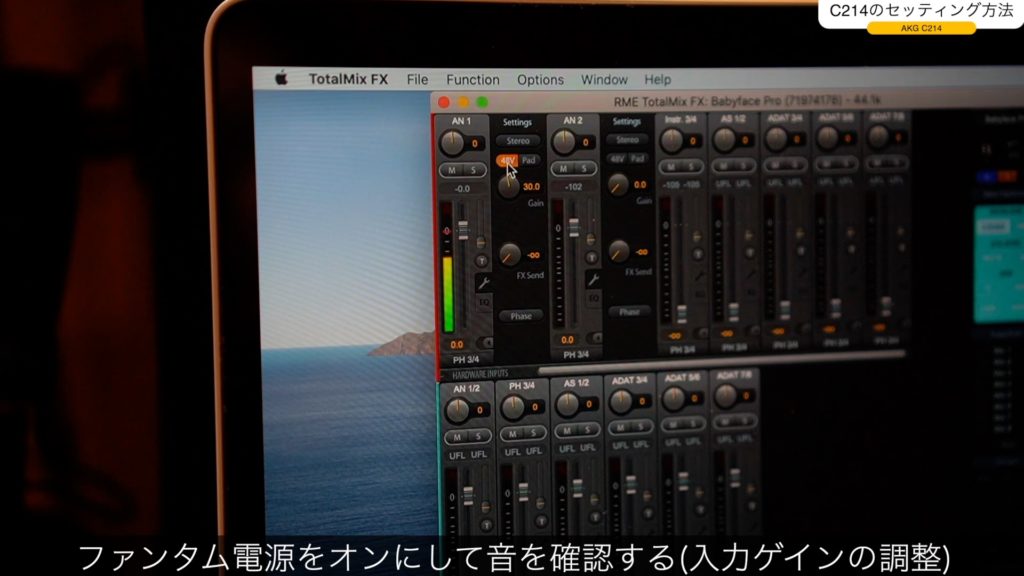Solo the AN 1 channel
Image resolution: width=1024 pixels, height=576 pixels.
(x=474, y=170)
